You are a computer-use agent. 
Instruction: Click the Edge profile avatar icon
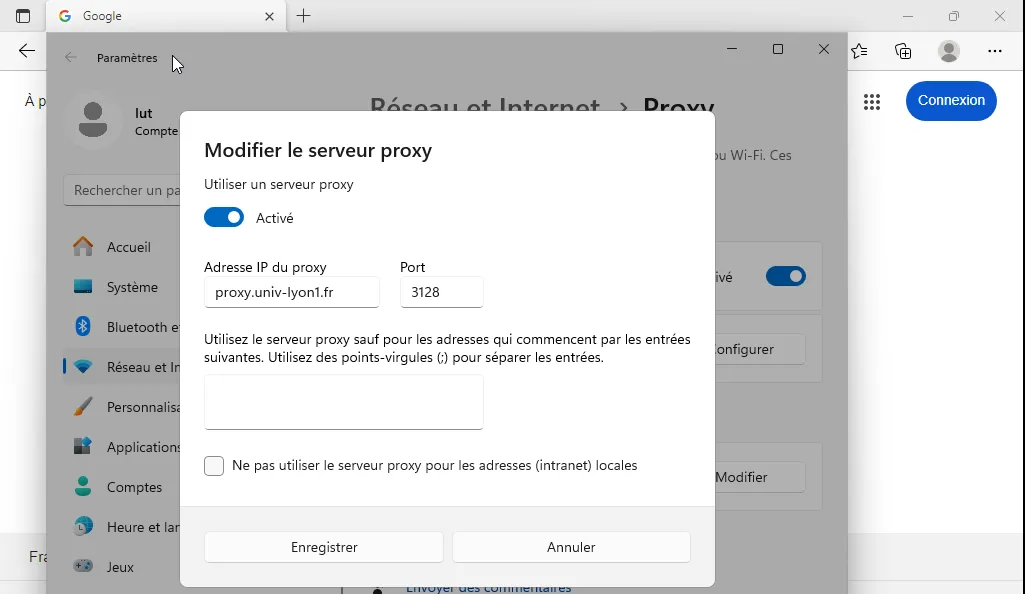pyautogui.click(x=949, y=51)
